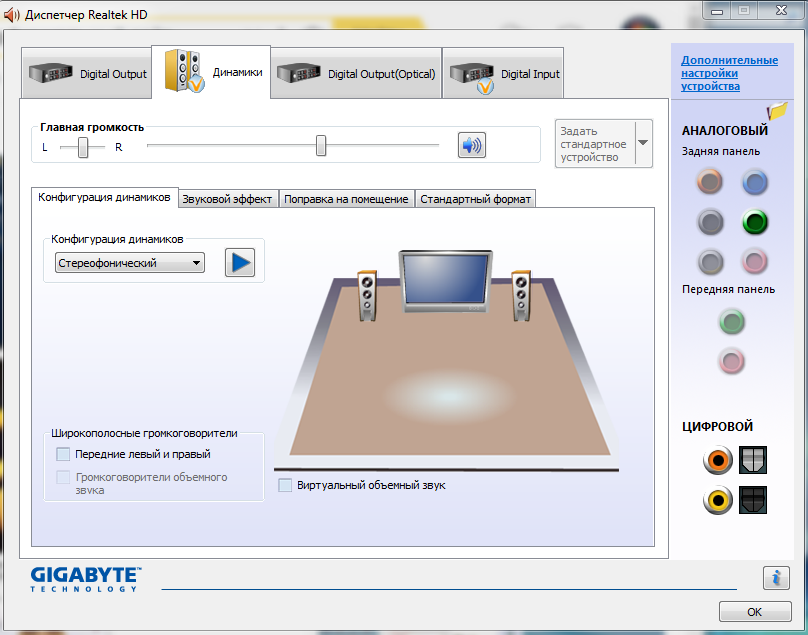Screen dimensions: 808x635
Task: Switch to the Digital Output(Optical) tab
Action: (356, 73)
